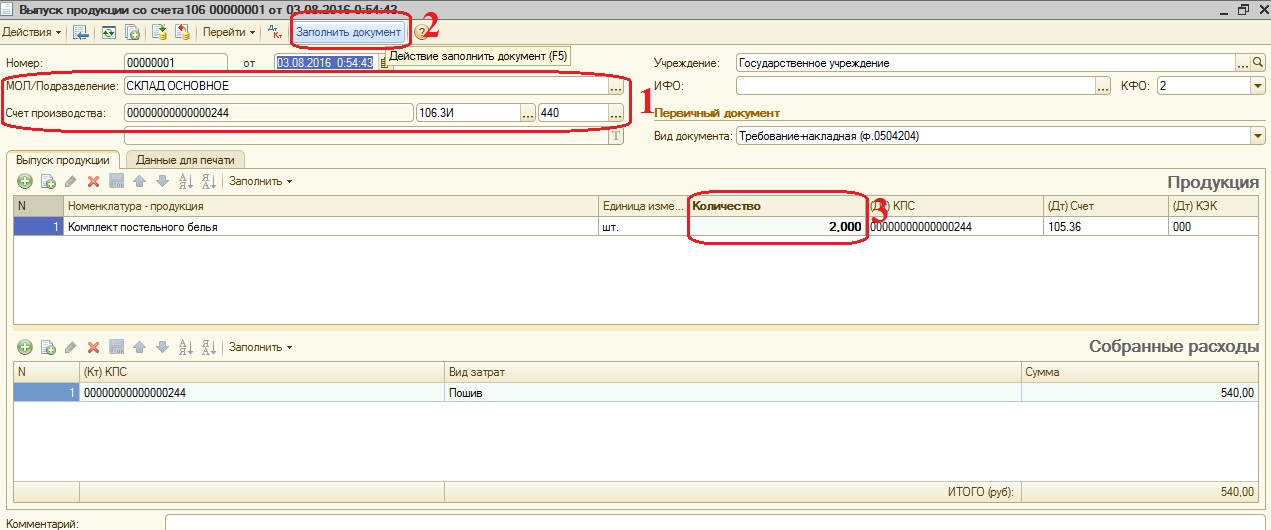The image size is (1271, 530).
Task: Open the account selection for 106.3И
Action: pos(528,112)
